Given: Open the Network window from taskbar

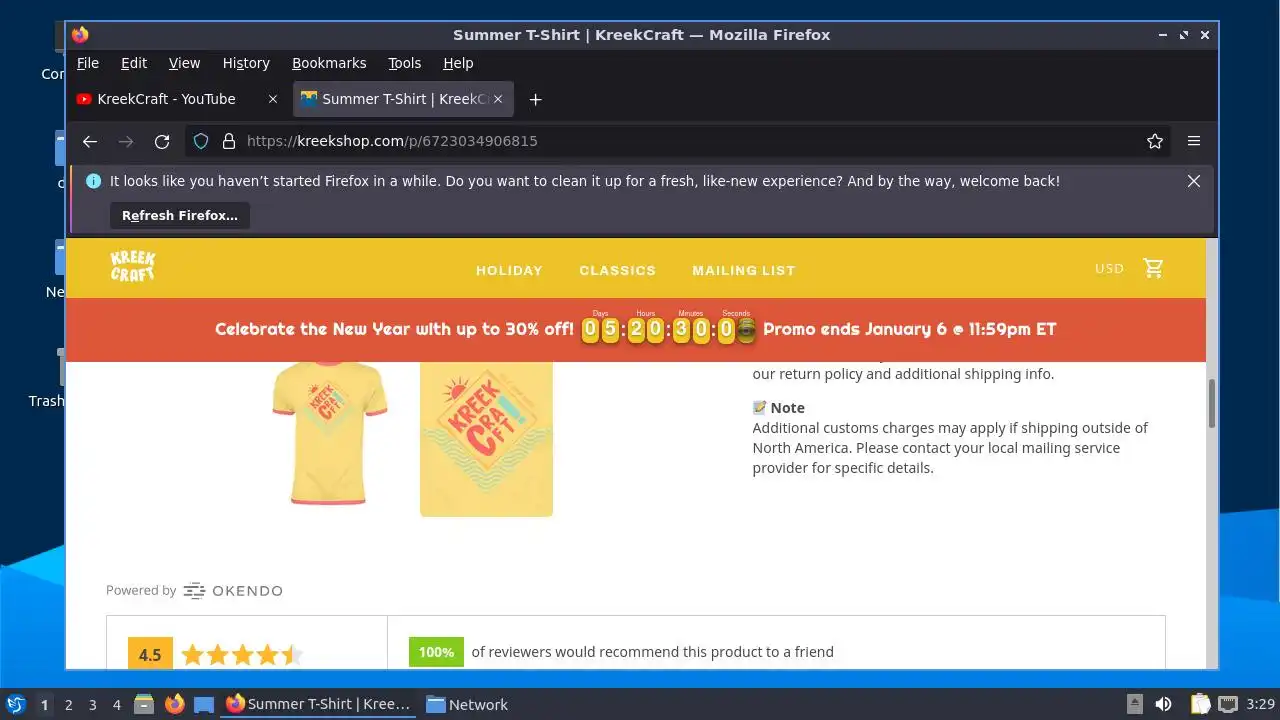Looking at the screenshot, I should (x=467, y=704).
